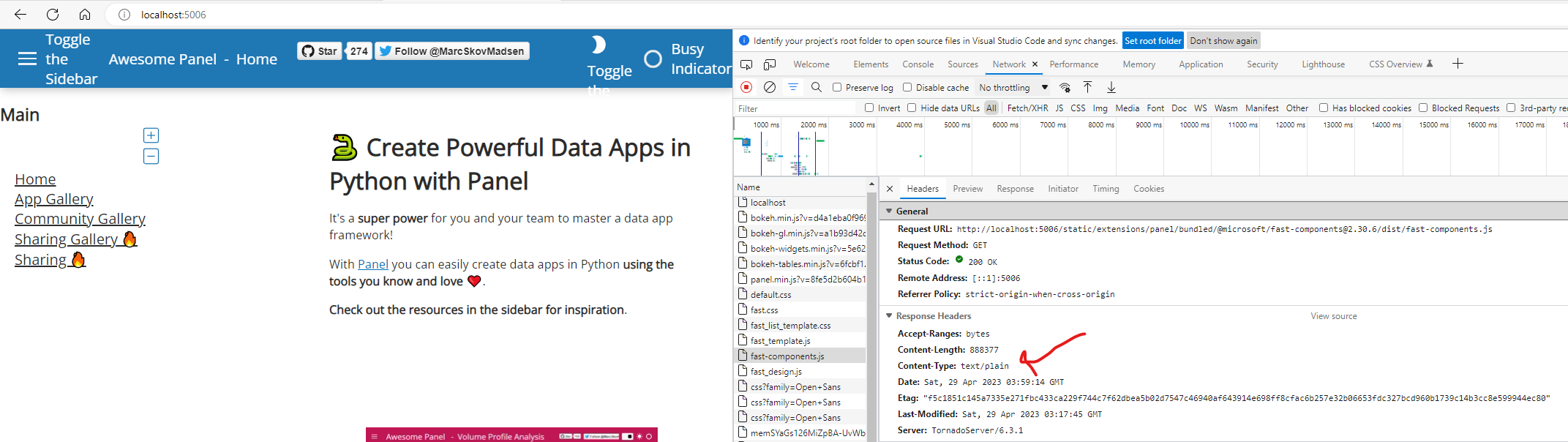Clear the network log
The width and height of the screenshot is (1568, 442).
[x=770, y=87]
